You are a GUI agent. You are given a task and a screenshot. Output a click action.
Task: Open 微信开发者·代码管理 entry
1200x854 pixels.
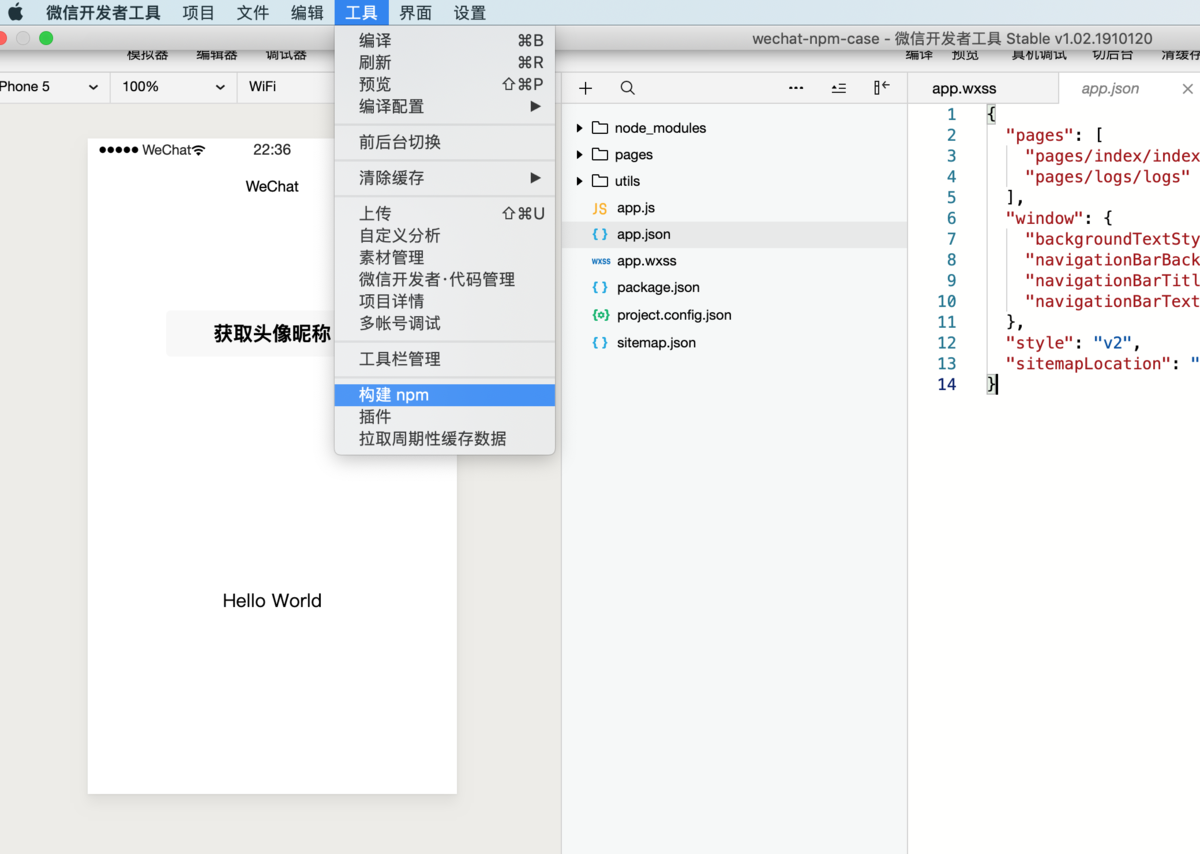click(445, 280)
